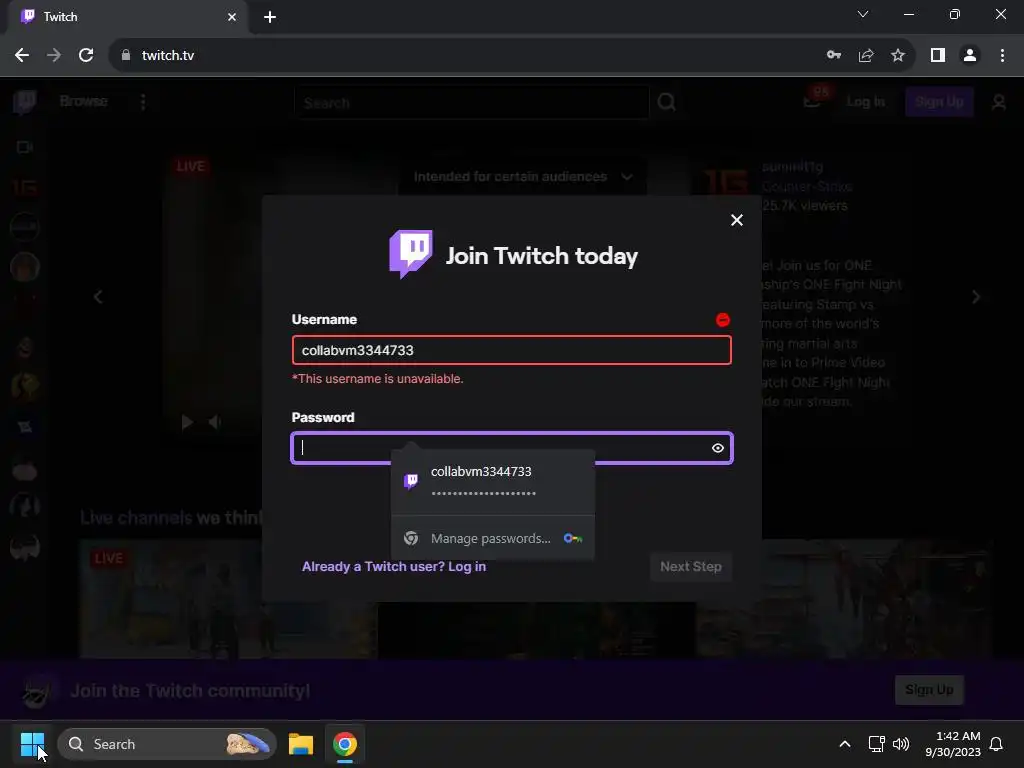The height and width of the screenshot is (768, 1024).
Task: Click the Username input field
Action: tap(511, 350)
